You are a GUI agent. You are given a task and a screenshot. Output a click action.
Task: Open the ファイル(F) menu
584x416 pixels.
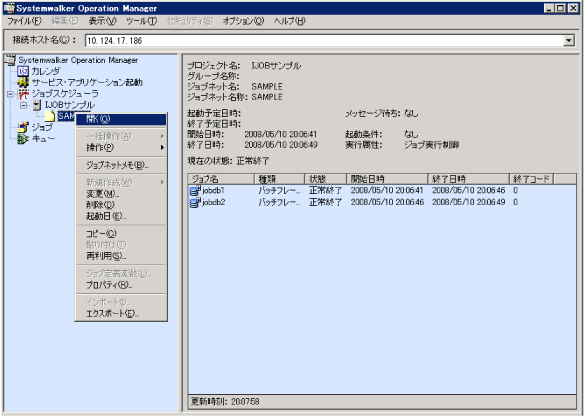(x=24, y=21)
